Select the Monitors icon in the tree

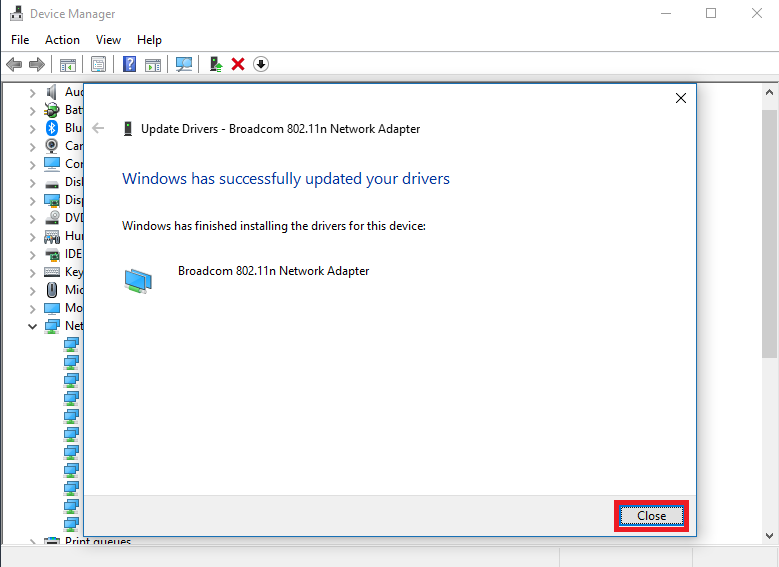pos(52,308)
